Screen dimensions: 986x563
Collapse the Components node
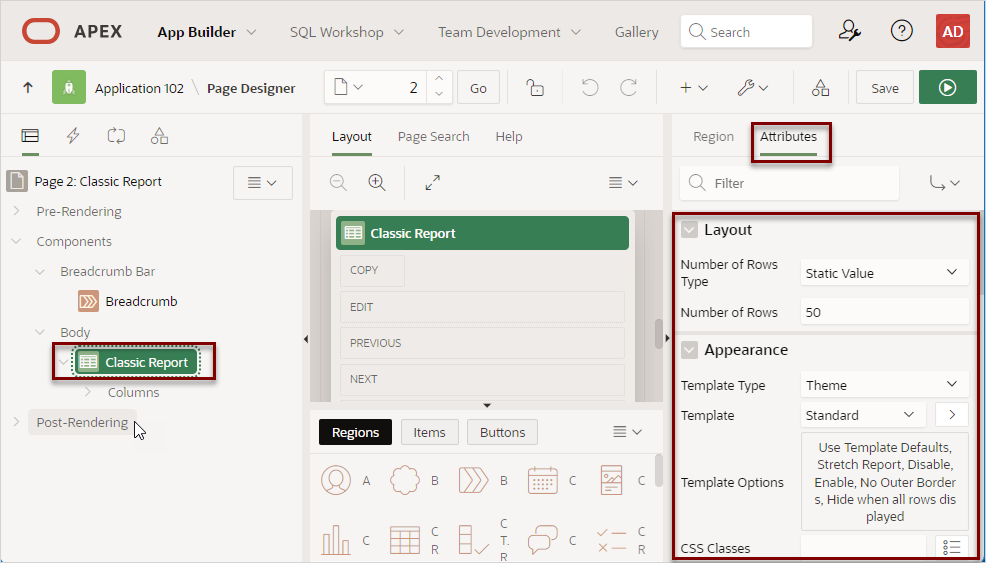click(x=17, y=242)
